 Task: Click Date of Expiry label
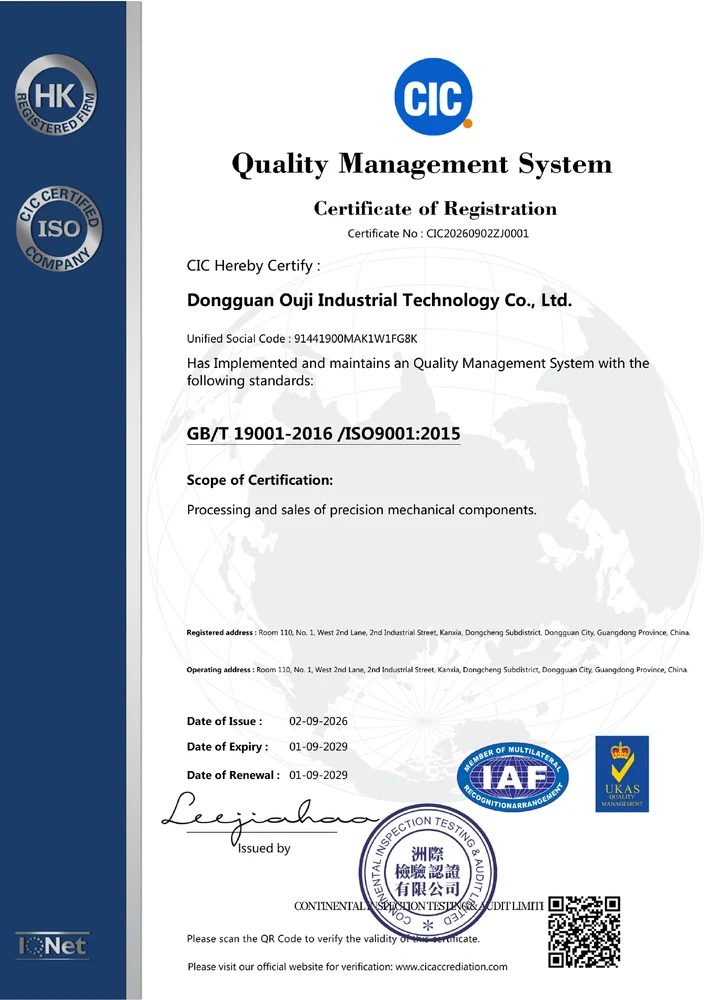coord(227,747)
